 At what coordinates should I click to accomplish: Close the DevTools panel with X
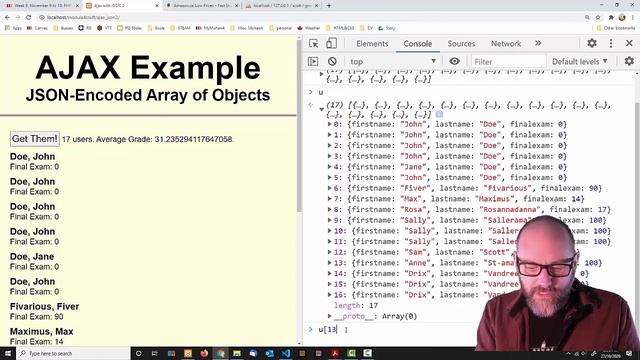click(x=629, y=43)
